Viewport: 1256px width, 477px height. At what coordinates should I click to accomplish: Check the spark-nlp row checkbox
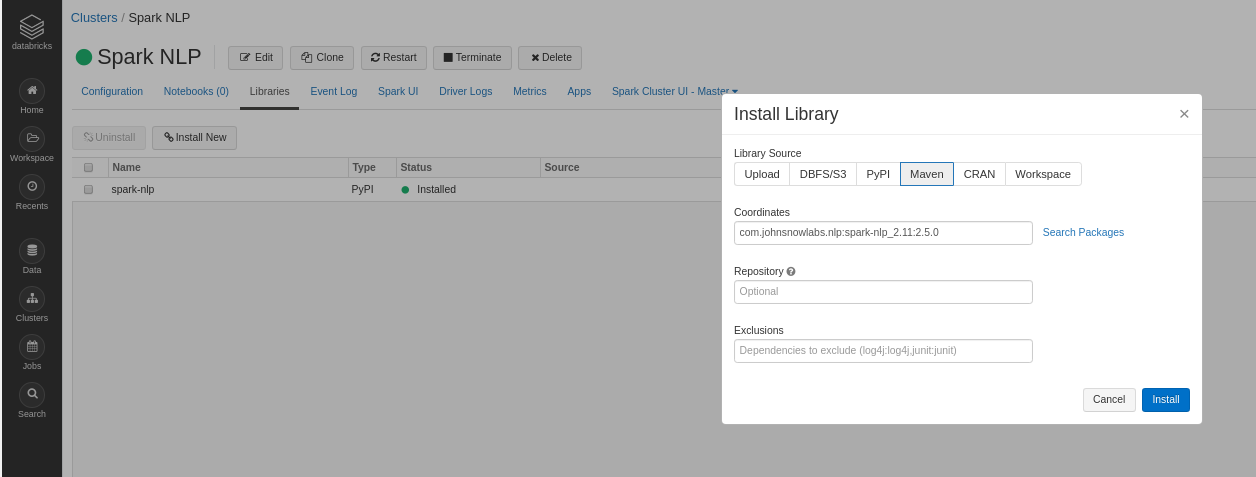(88, 189)
